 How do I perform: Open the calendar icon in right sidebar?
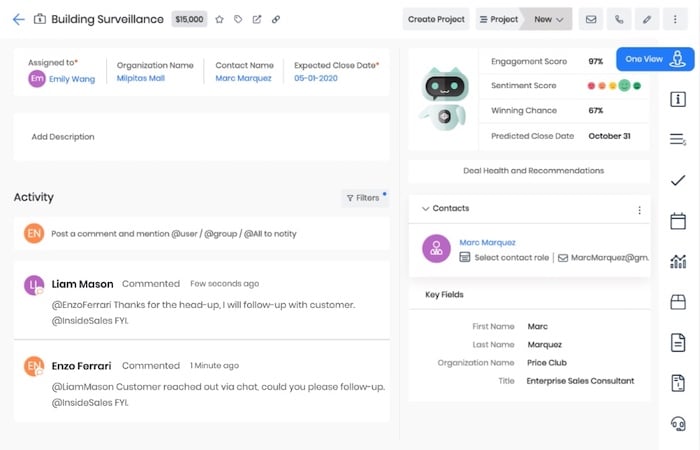tap(678, 221)
